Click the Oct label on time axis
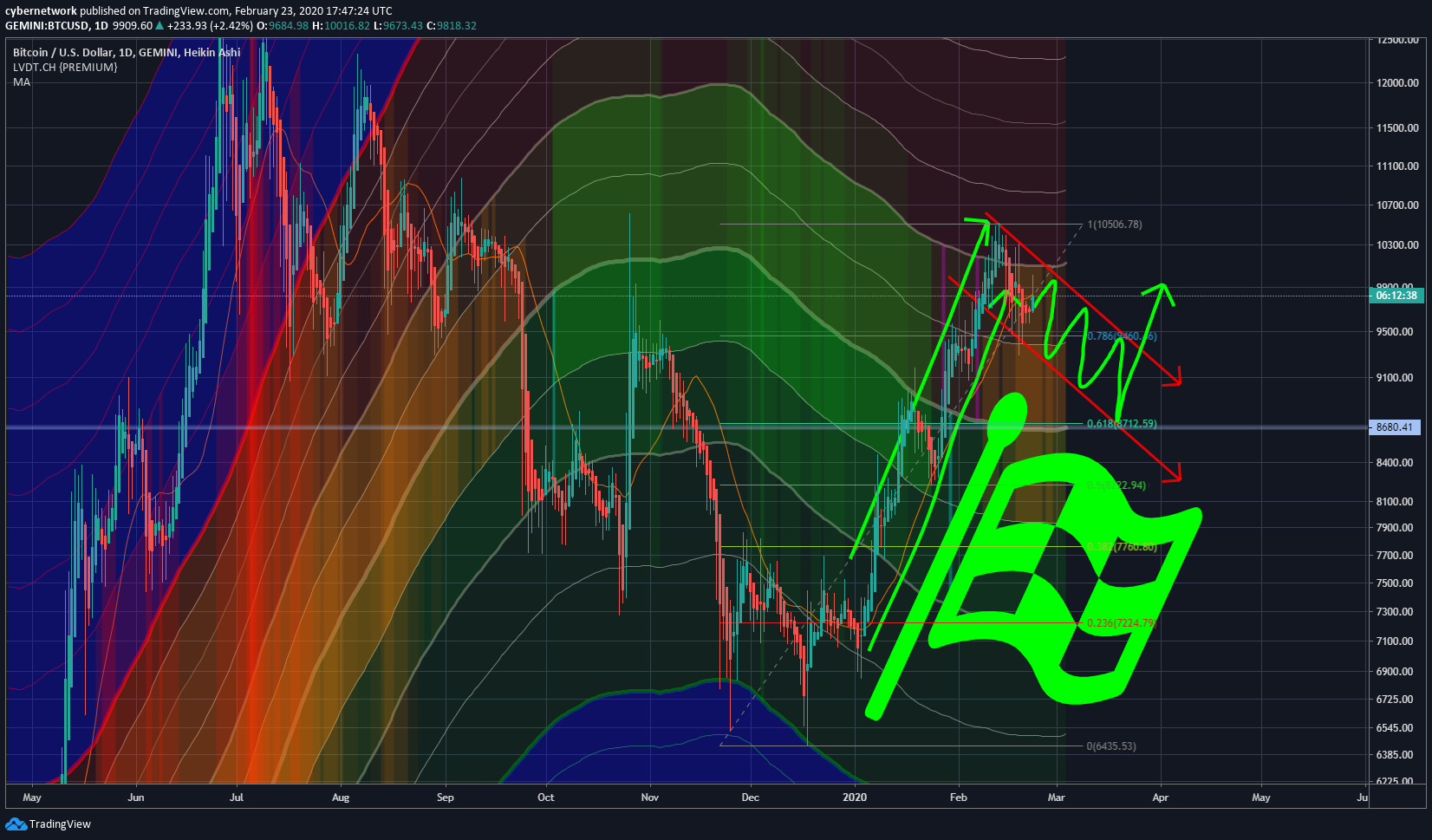The width and height of the screenshot is (1432, 840). tap(546, 797)
